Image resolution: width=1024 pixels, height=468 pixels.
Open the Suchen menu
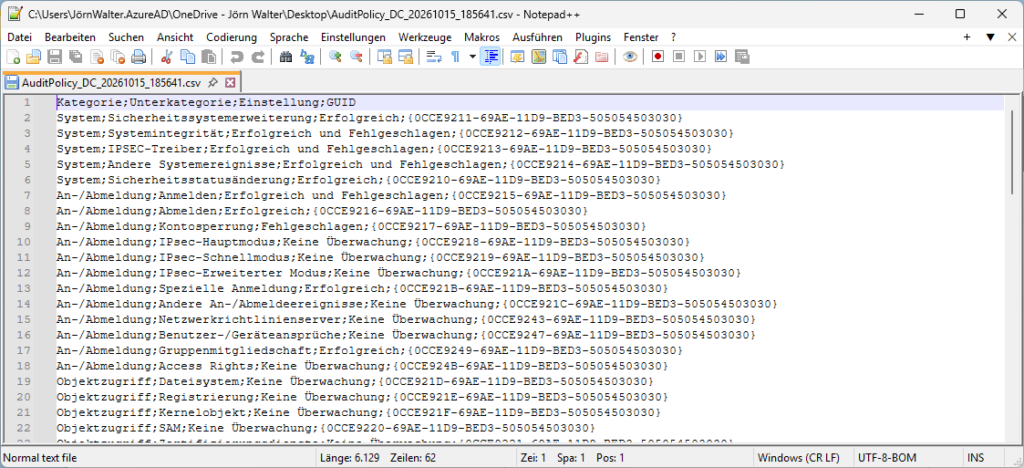126,37
